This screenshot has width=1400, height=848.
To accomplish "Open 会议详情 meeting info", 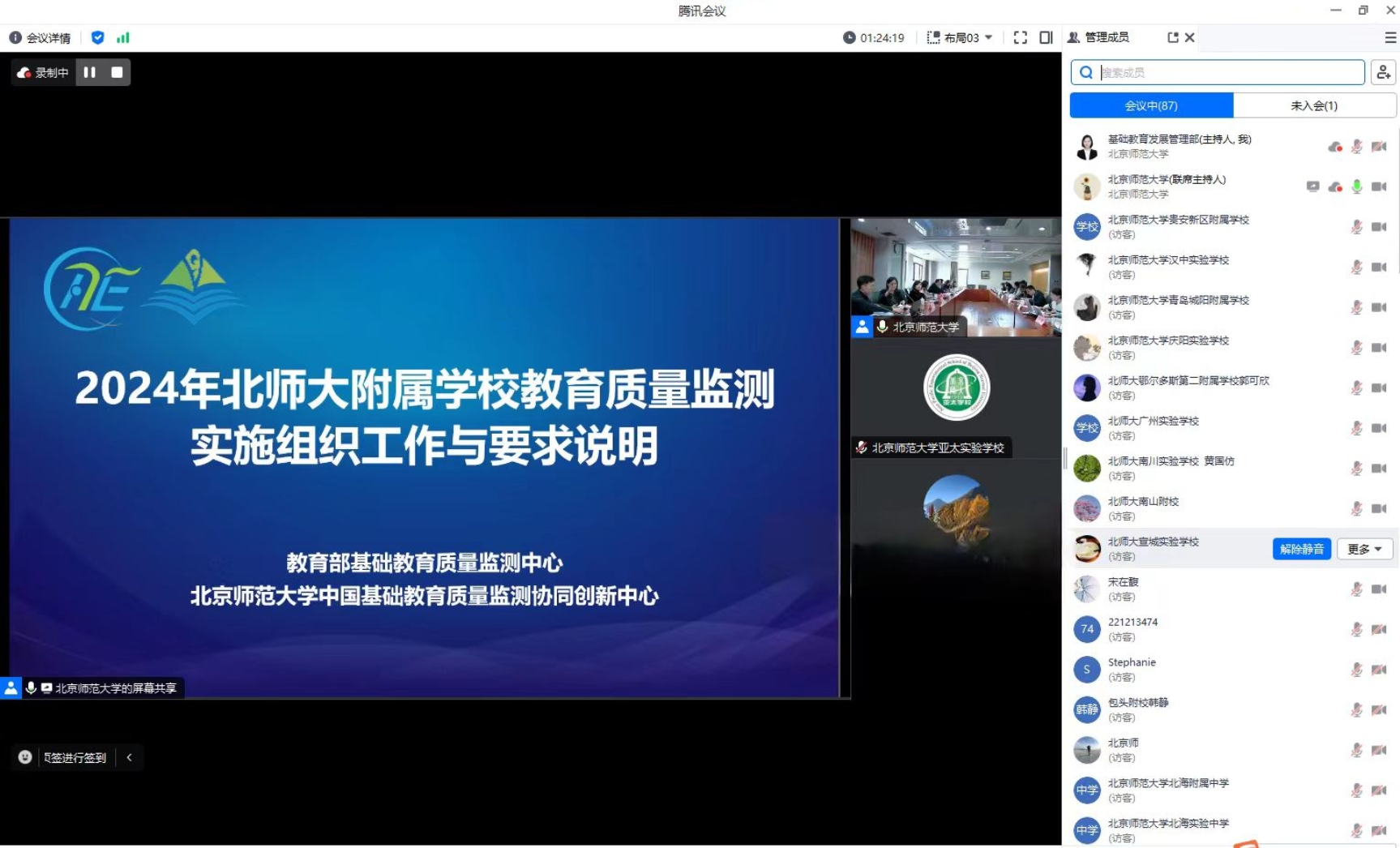I will click(x=40, y=38).
